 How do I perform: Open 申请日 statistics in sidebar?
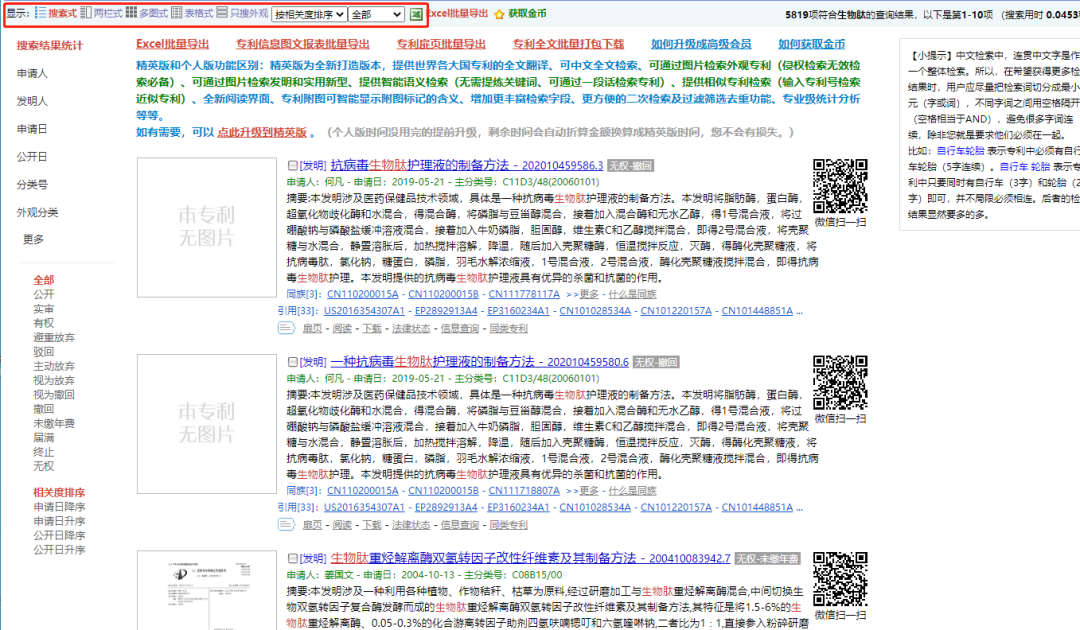coord(32,129)
